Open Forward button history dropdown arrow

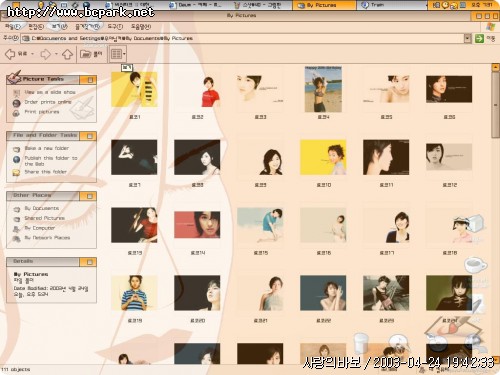click(56, 54)
